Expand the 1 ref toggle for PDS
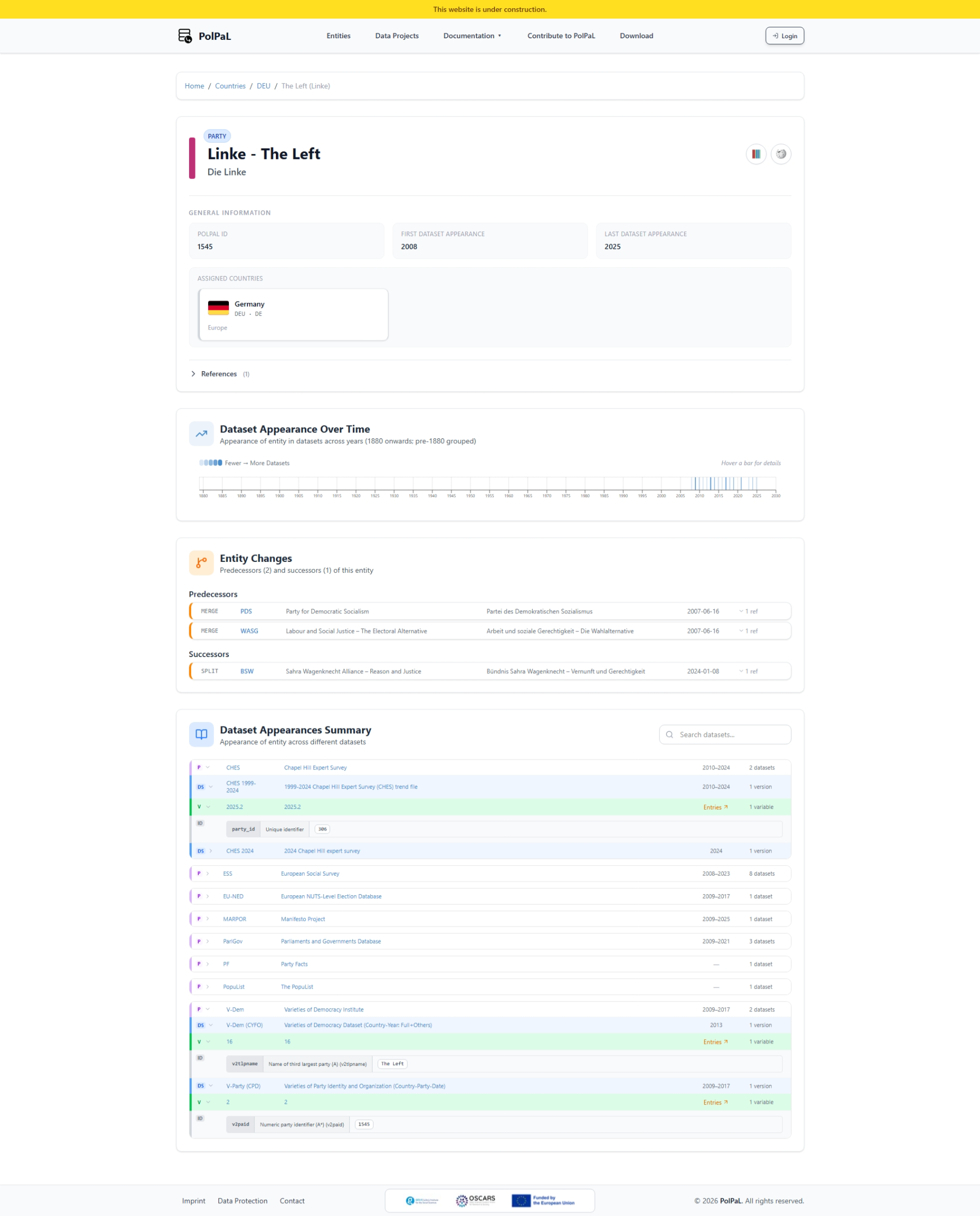The image size is (980, 1216). (x=748, y=611)
